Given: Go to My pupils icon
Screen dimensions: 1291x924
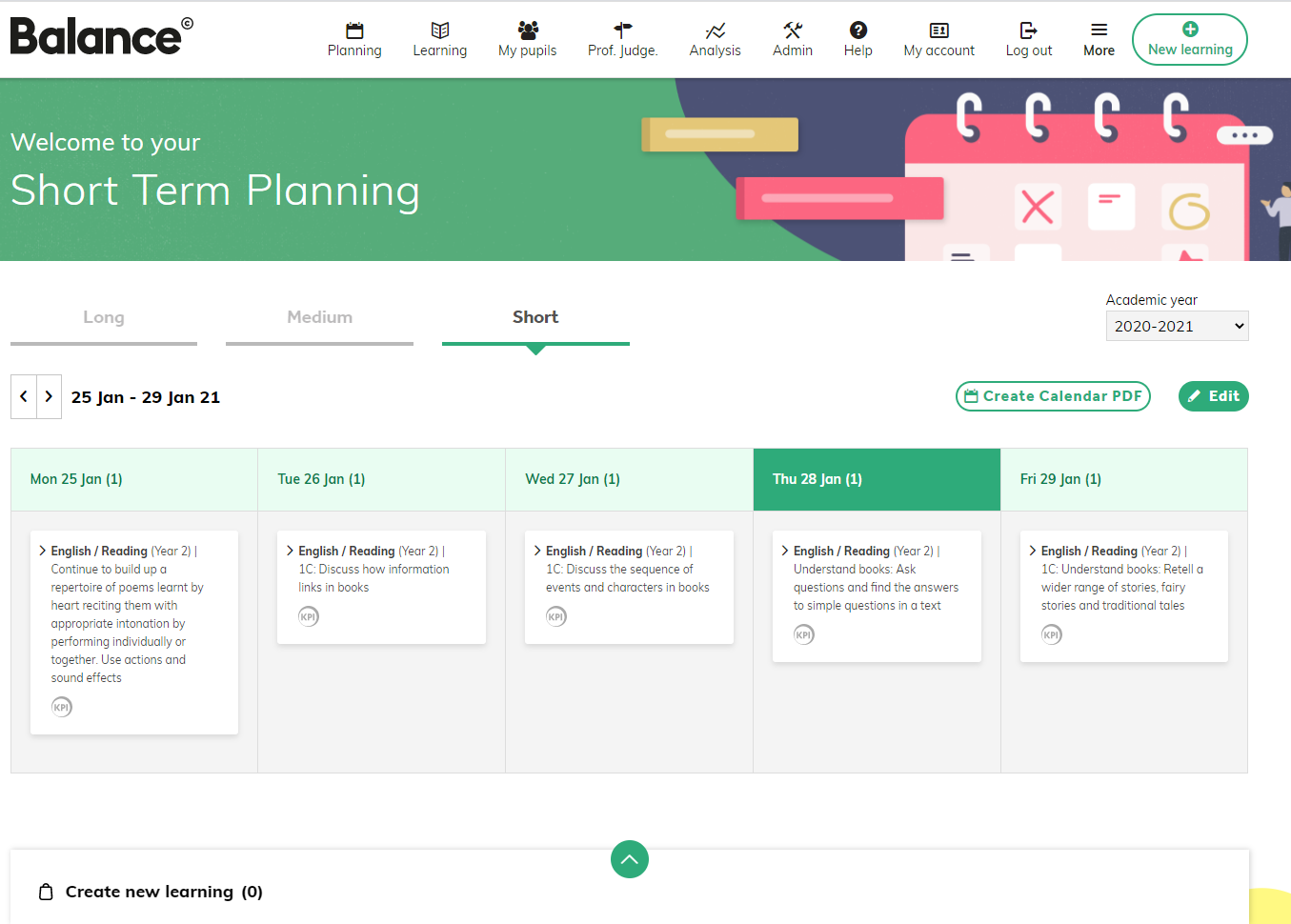Looking at the screenshot, I should (x=528, y=30).
